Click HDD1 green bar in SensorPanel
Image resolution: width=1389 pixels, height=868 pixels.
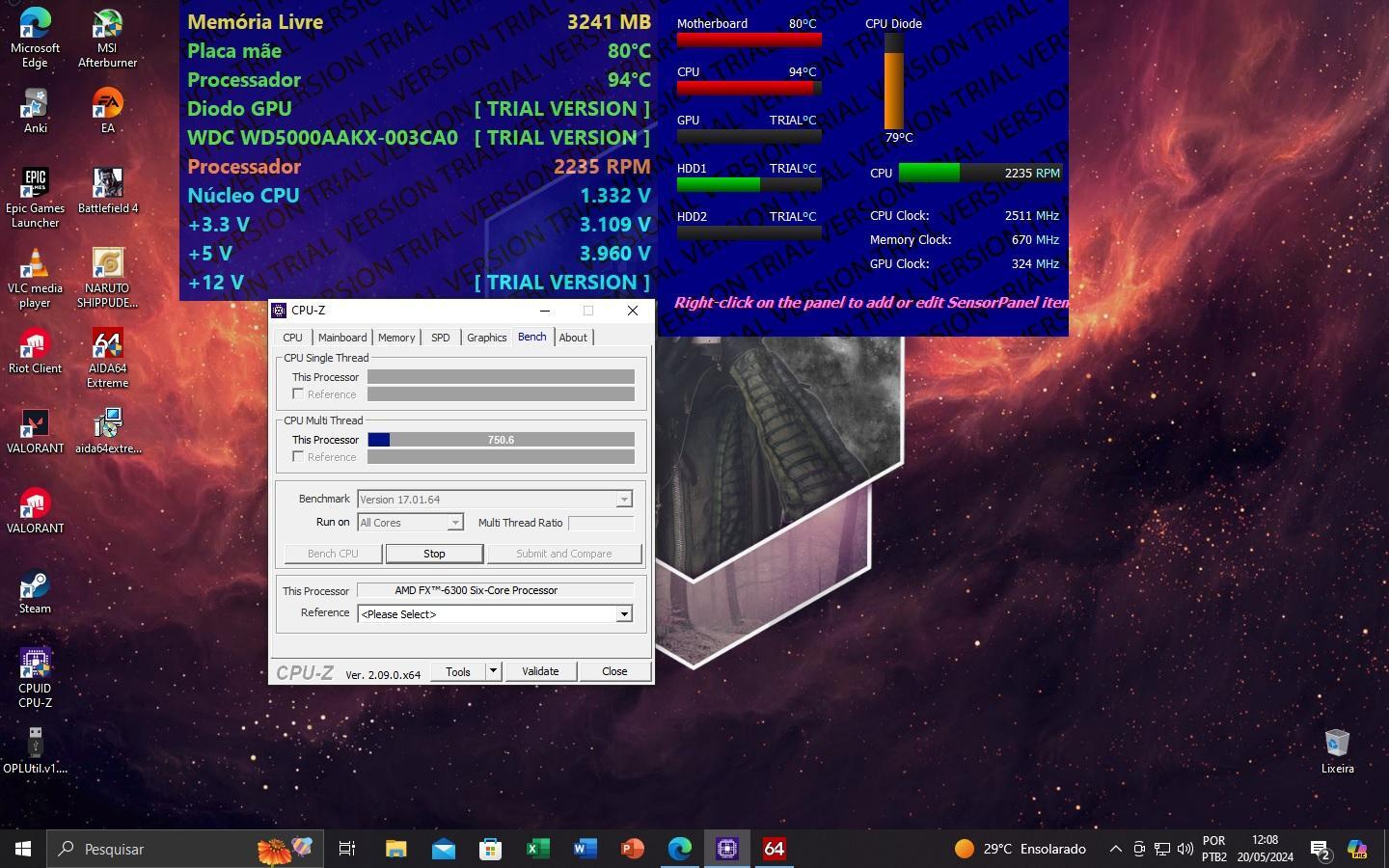click(x=749, y=184)
